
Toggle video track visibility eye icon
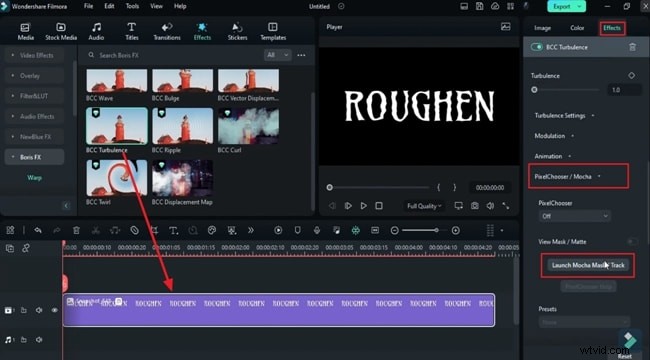[x=54, y=310]
